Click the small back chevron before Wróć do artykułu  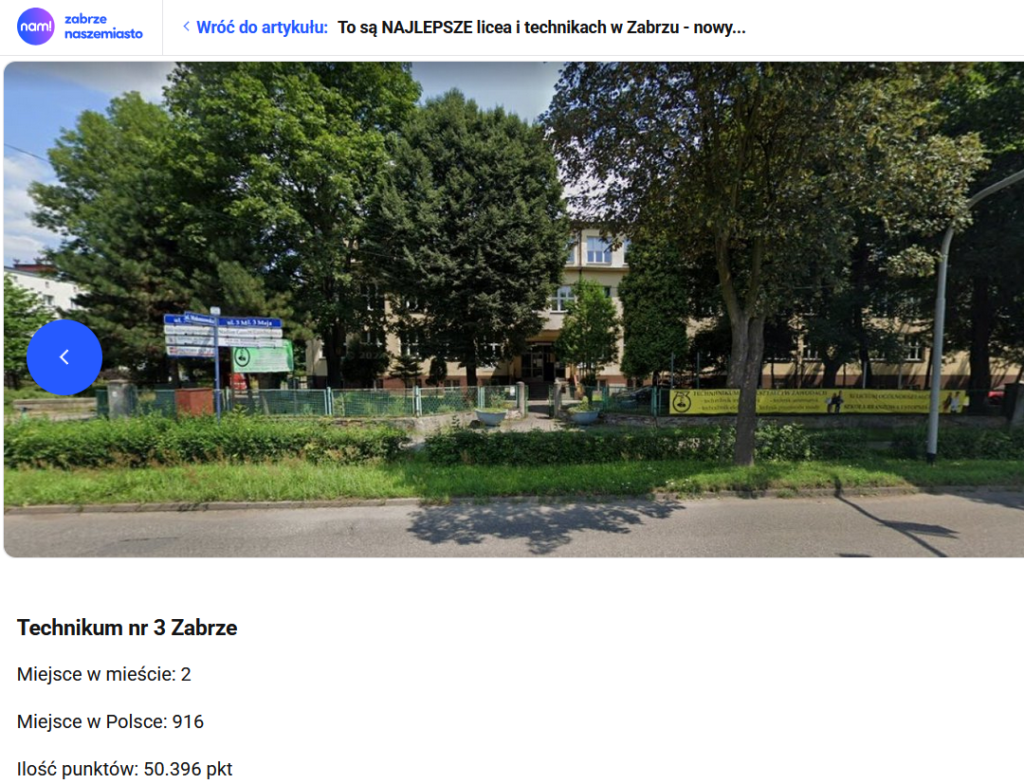186,27
